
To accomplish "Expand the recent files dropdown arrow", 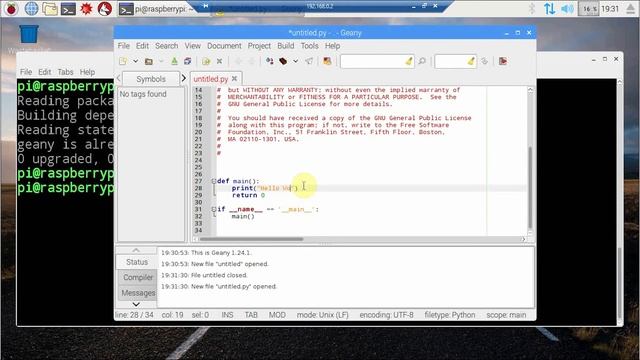I will tap(161, 61).
